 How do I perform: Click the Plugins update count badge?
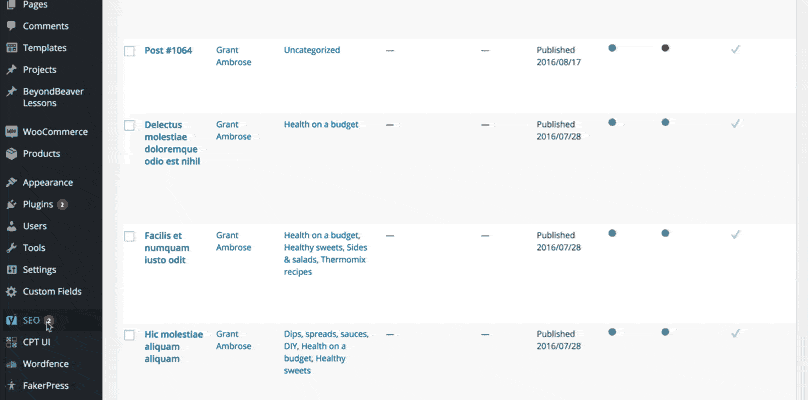pos(62,205)
